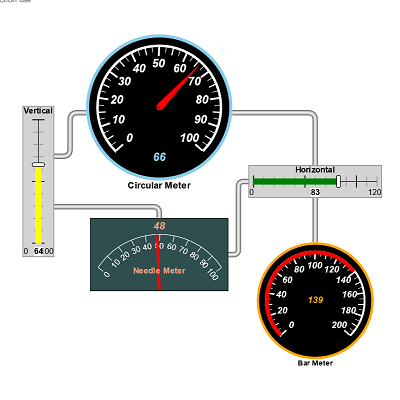Image resolution: width=400 pixels, height=400 pixels.
Task: Click the orange 48 value on the Needle Meter
Action: pos(159,226)
